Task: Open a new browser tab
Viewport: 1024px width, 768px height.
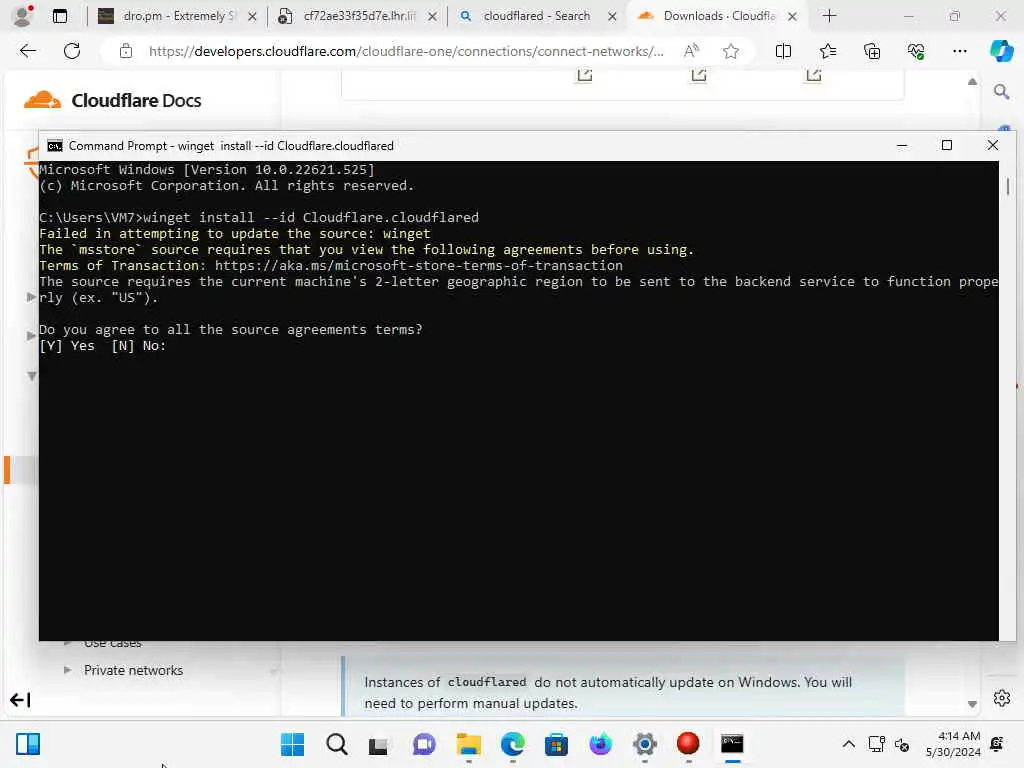Action: 829,16
